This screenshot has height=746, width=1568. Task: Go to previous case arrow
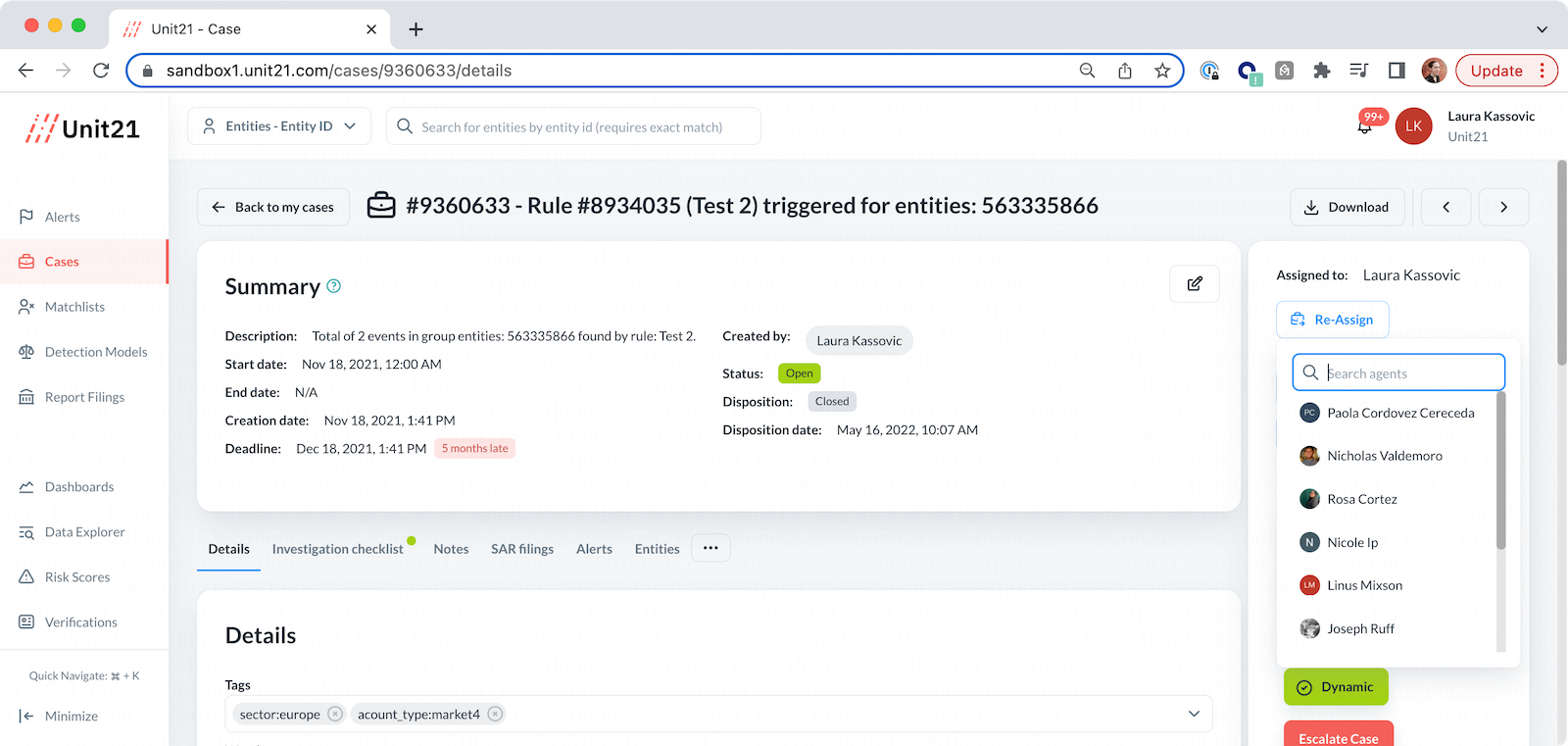pyautogui.click(x=1445, y=207)
